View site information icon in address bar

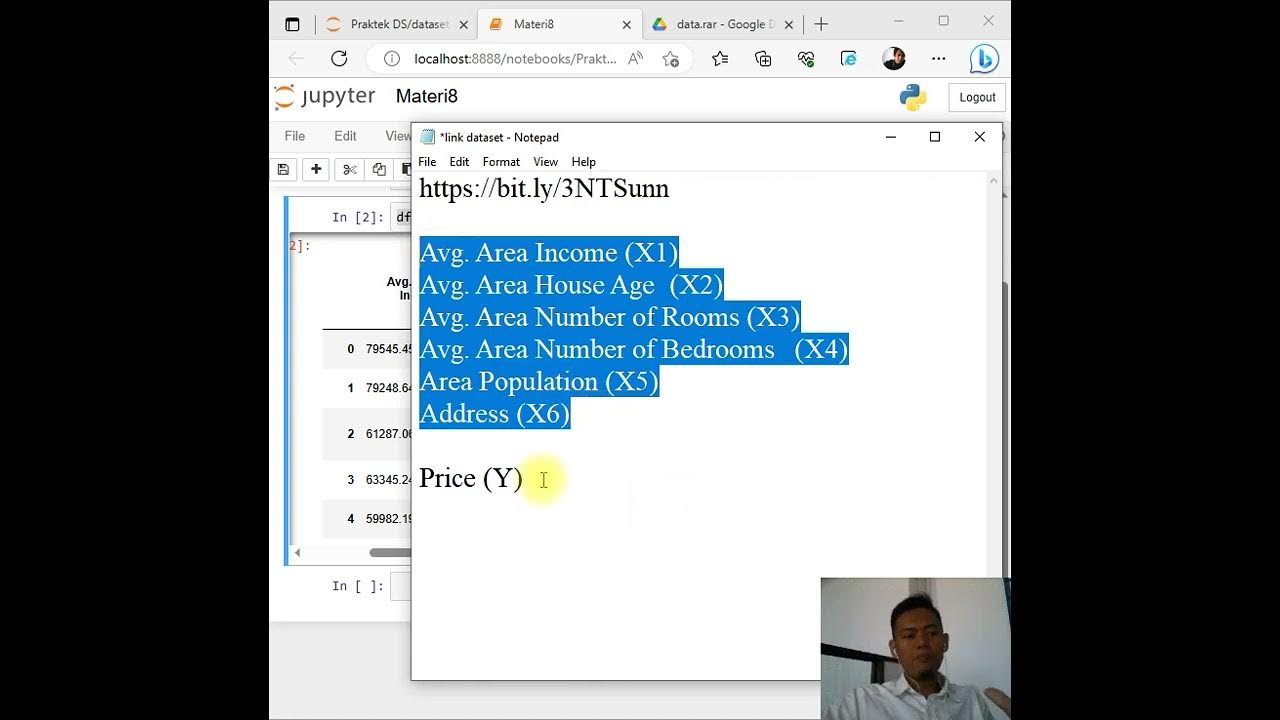392,59
